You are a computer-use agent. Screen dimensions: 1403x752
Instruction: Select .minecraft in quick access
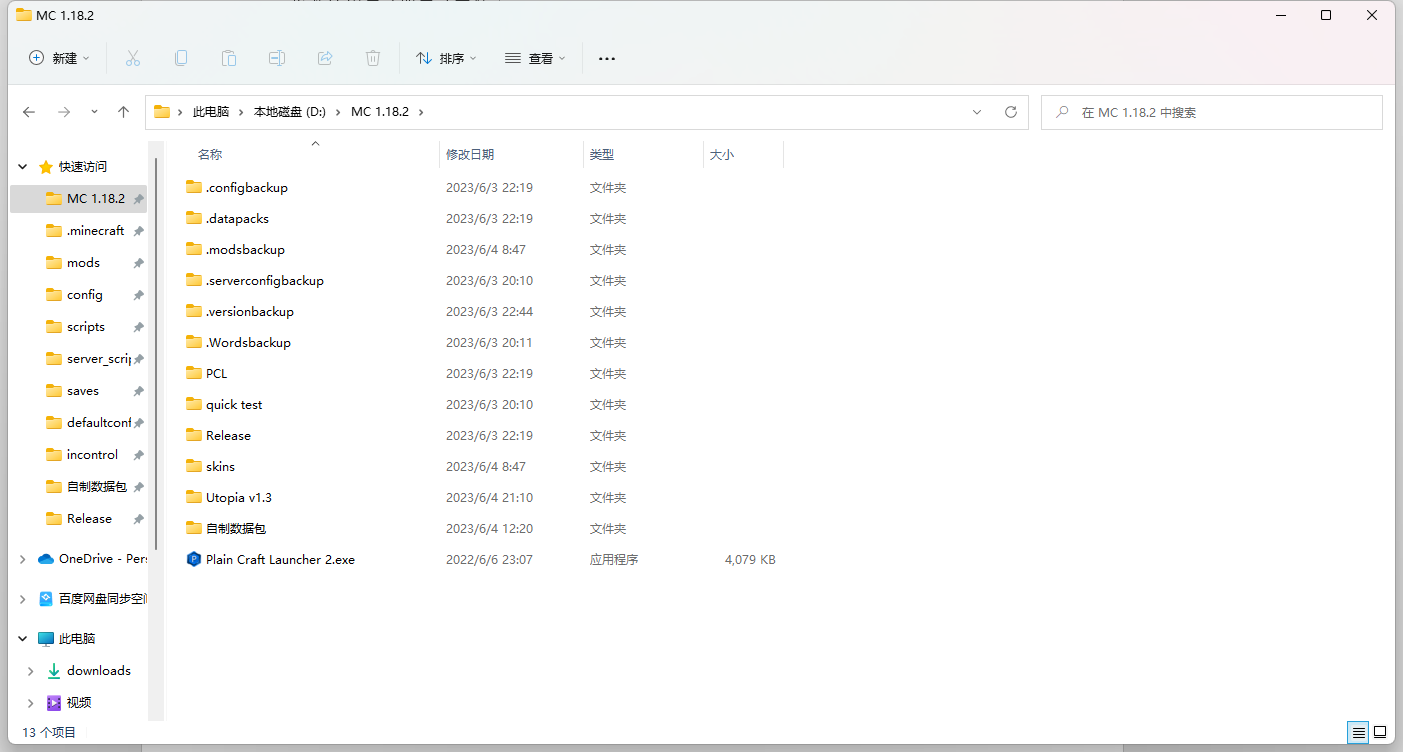pyautogui.click(x=96, y=231)
